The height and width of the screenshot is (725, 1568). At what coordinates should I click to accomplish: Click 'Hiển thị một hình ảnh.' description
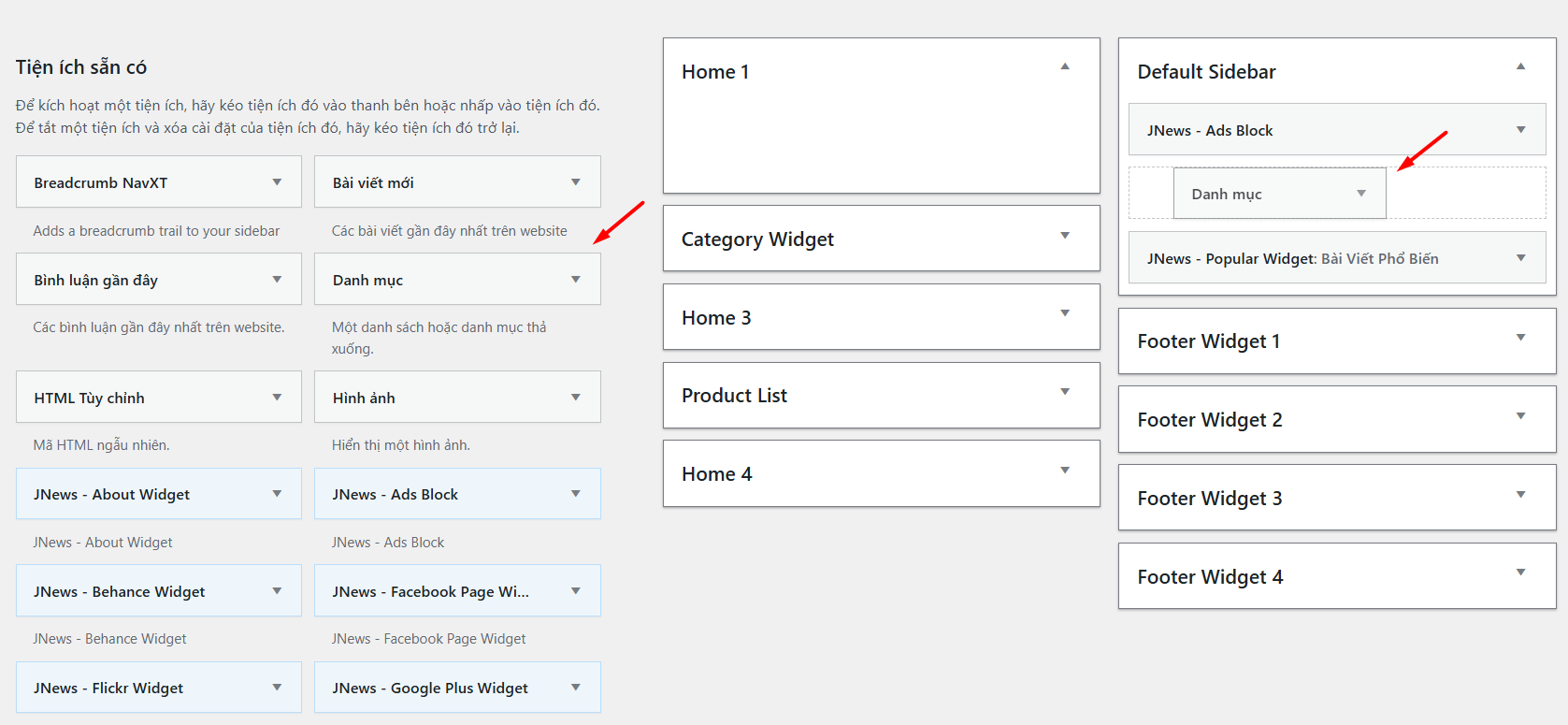(401, 445)
